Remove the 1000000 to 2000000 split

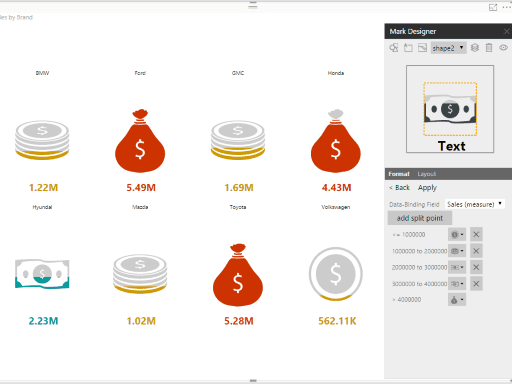476,251
